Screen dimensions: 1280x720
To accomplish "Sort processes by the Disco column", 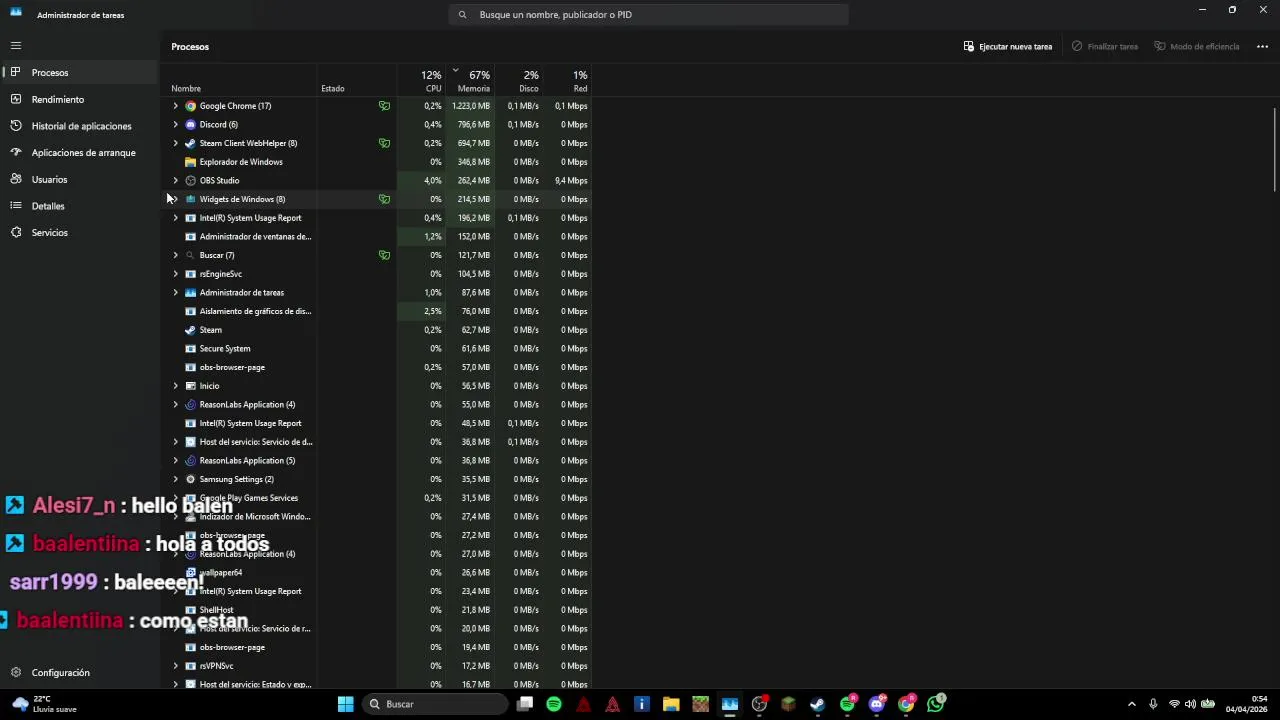I will click(520, 82).
